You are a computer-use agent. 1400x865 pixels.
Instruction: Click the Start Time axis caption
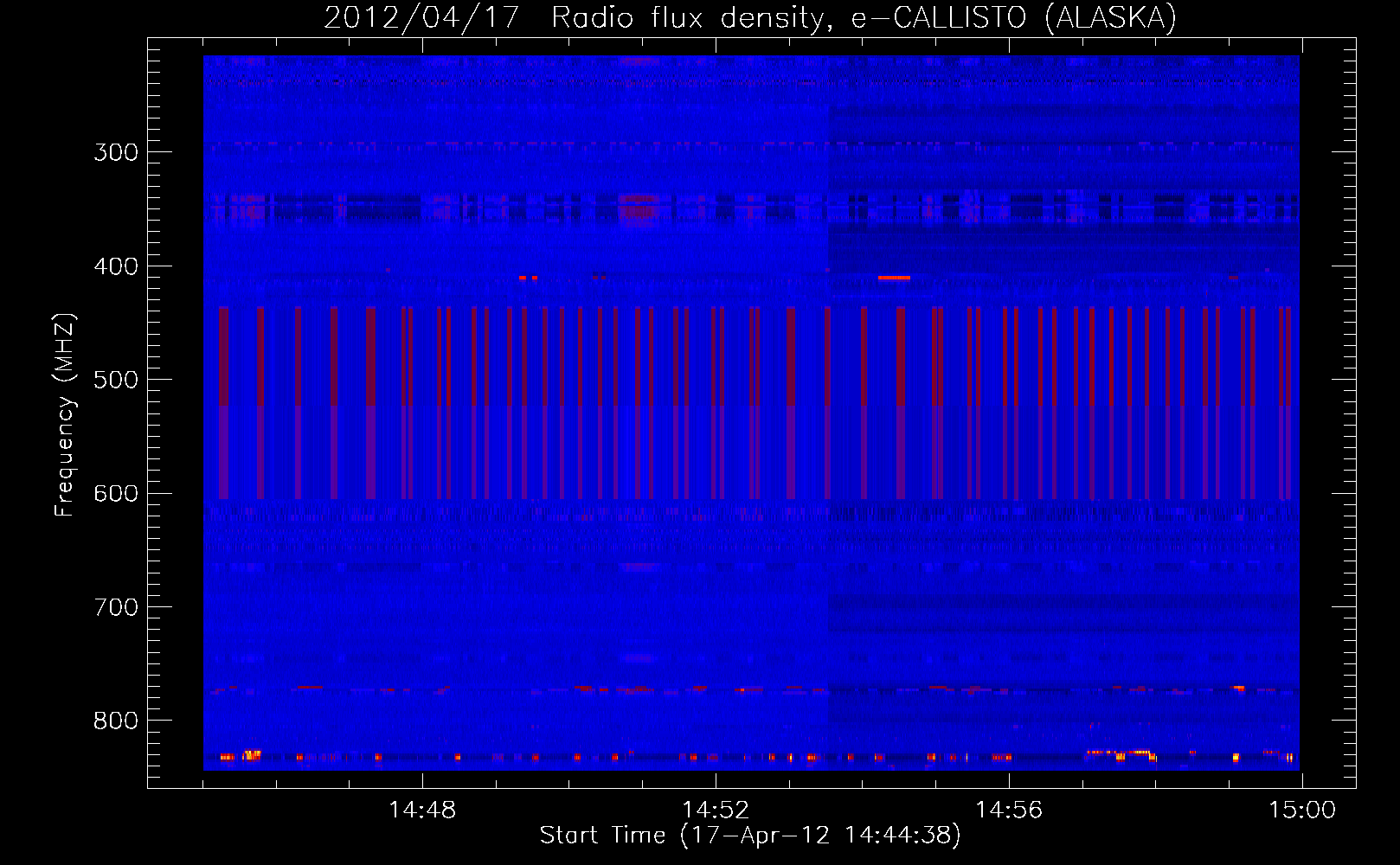click(x=750, y=836)
